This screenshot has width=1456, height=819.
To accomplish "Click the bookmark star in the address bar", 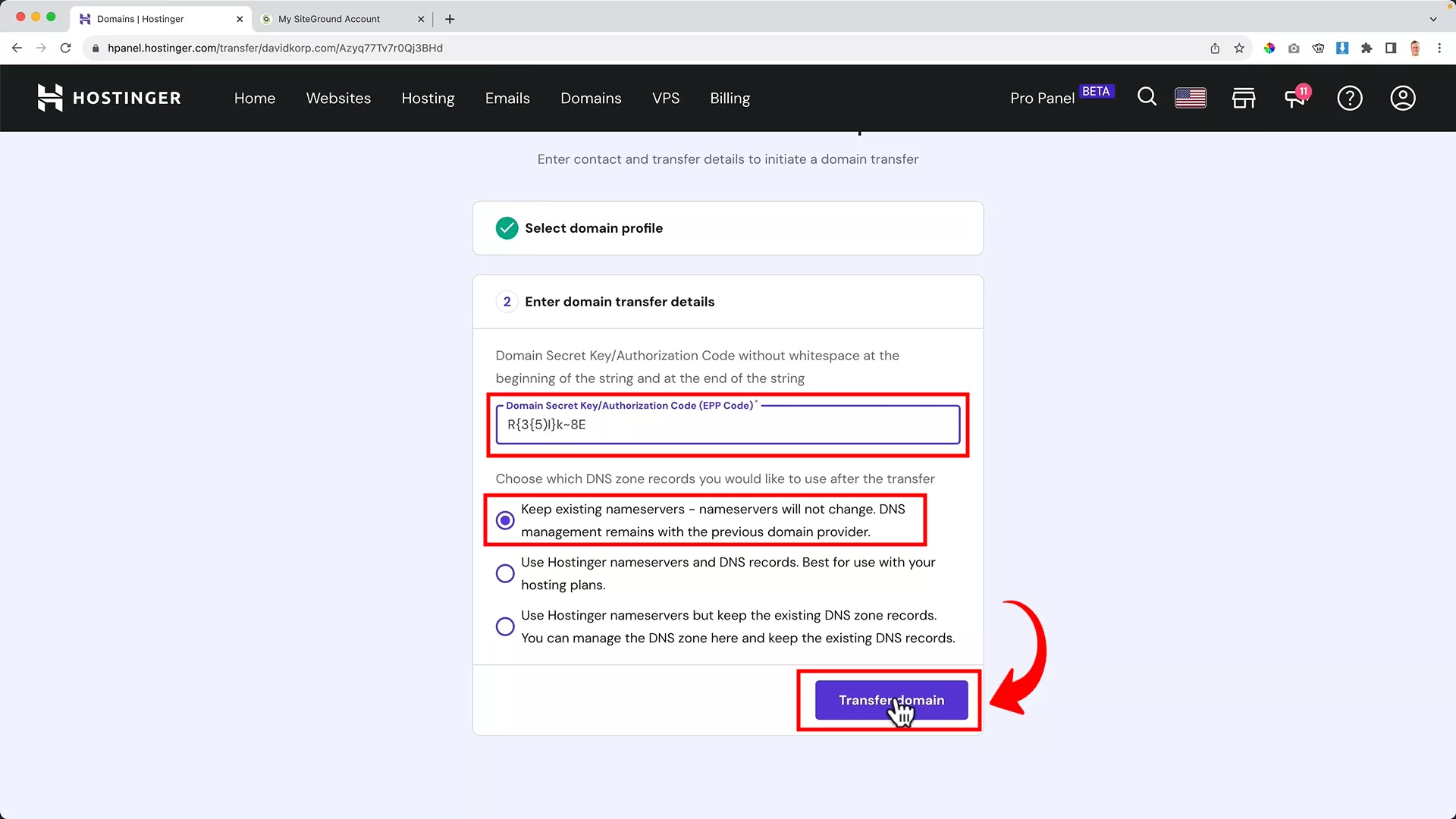I will coord(1239,48).
